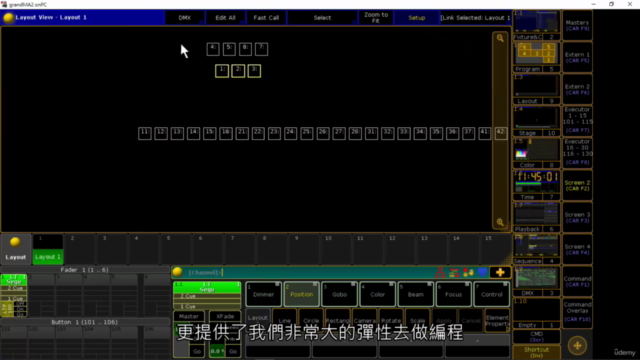
Task: Click the yellow ball icon in Layout View title
Action: point(8,18)
